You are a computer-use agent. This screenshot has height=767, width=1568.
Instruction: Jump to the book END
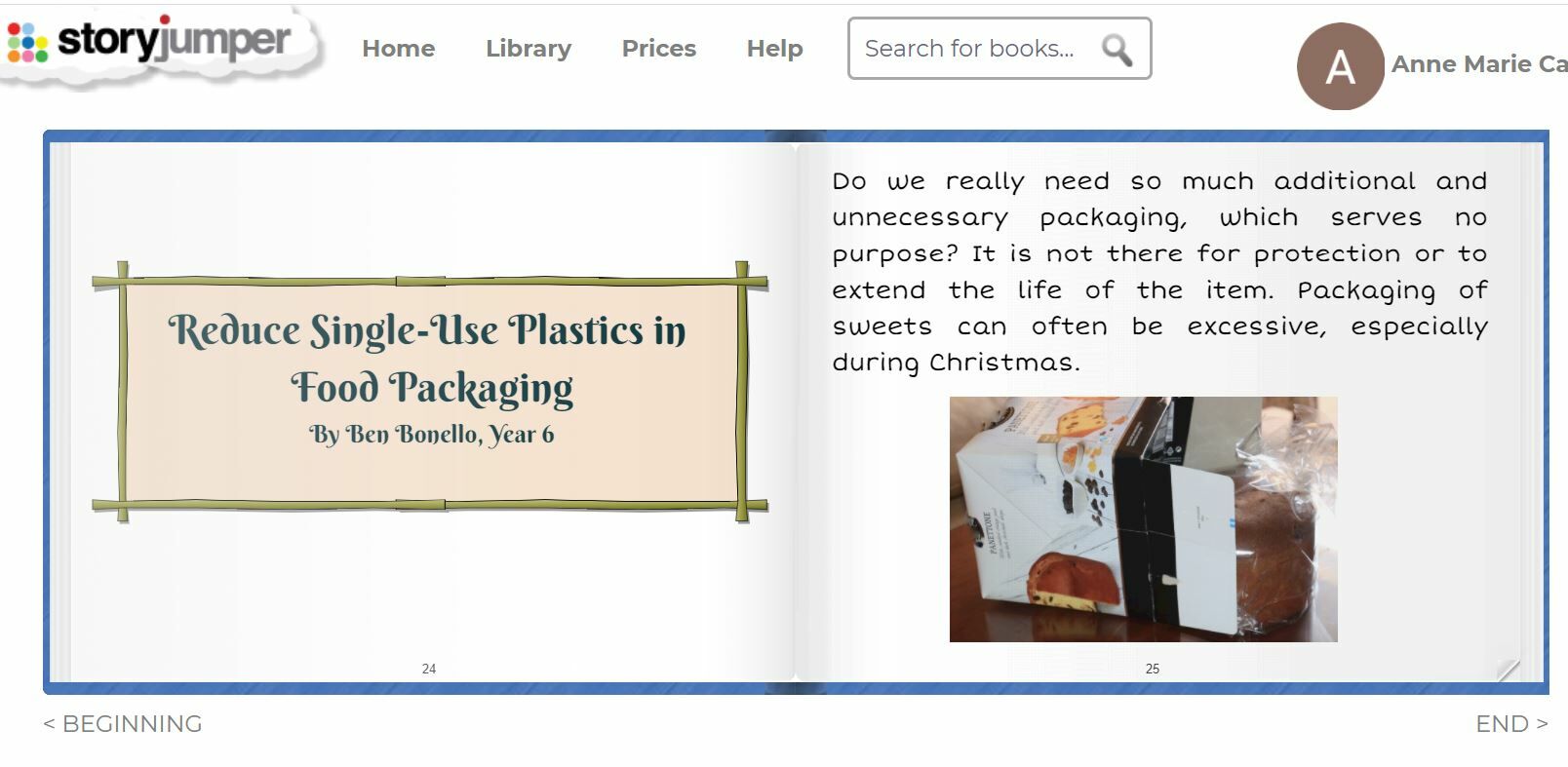tap(1511, 724)
